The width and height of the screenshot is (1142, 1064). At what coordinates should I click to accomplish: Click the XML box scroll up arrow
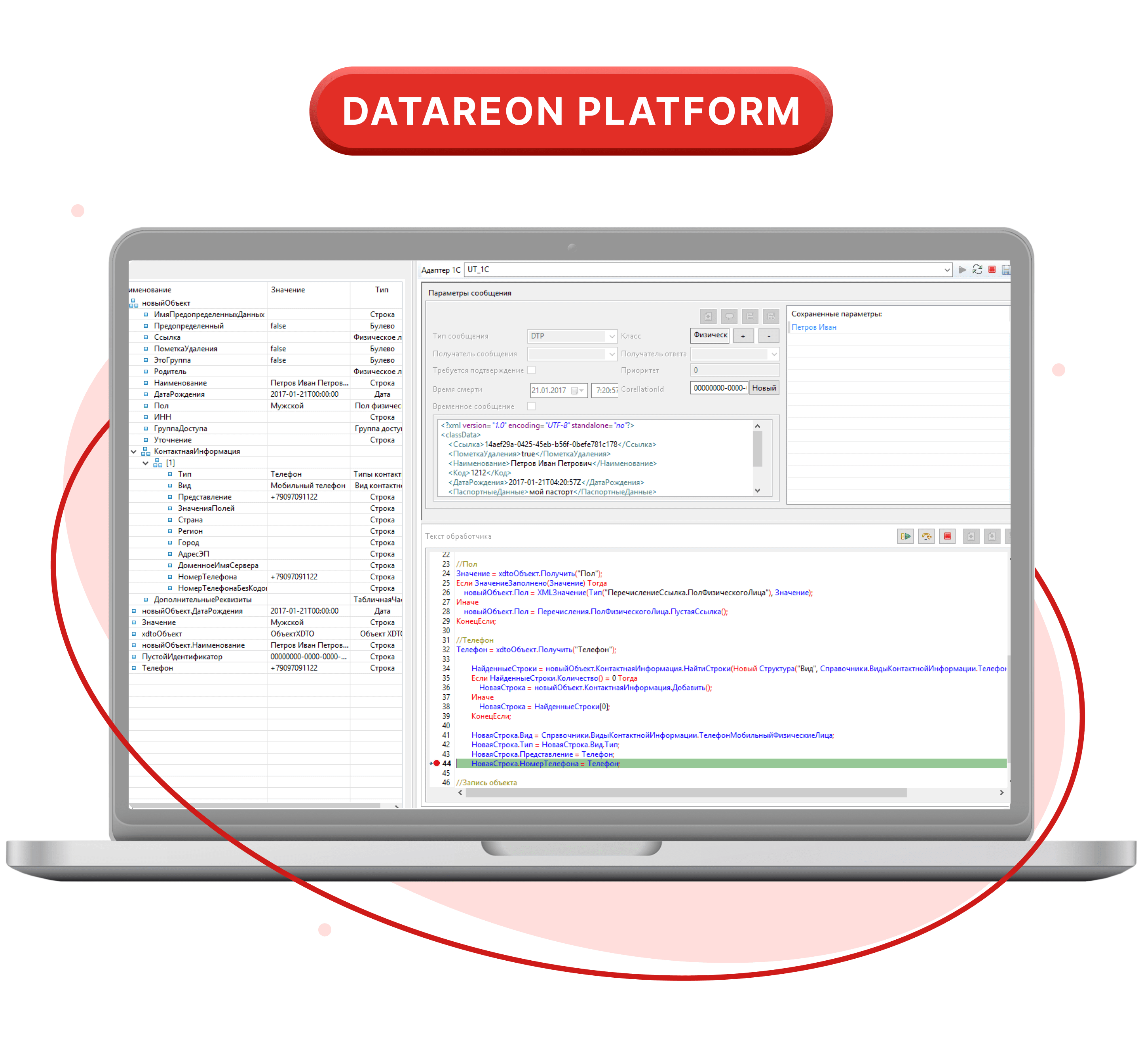tap(757, 426)
